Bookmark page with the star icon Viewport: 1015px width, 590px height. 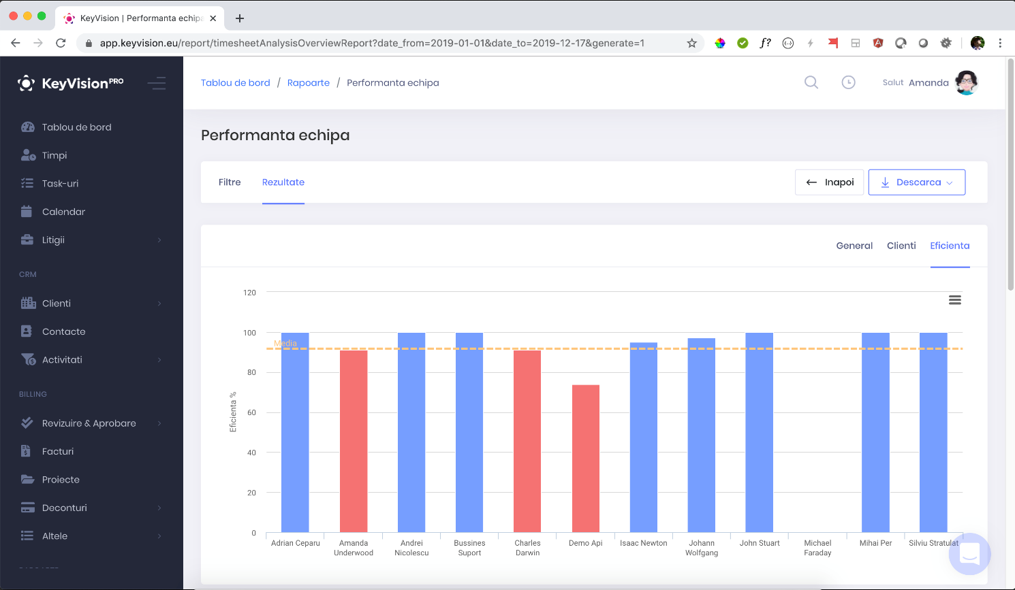[x=691, y=43]
